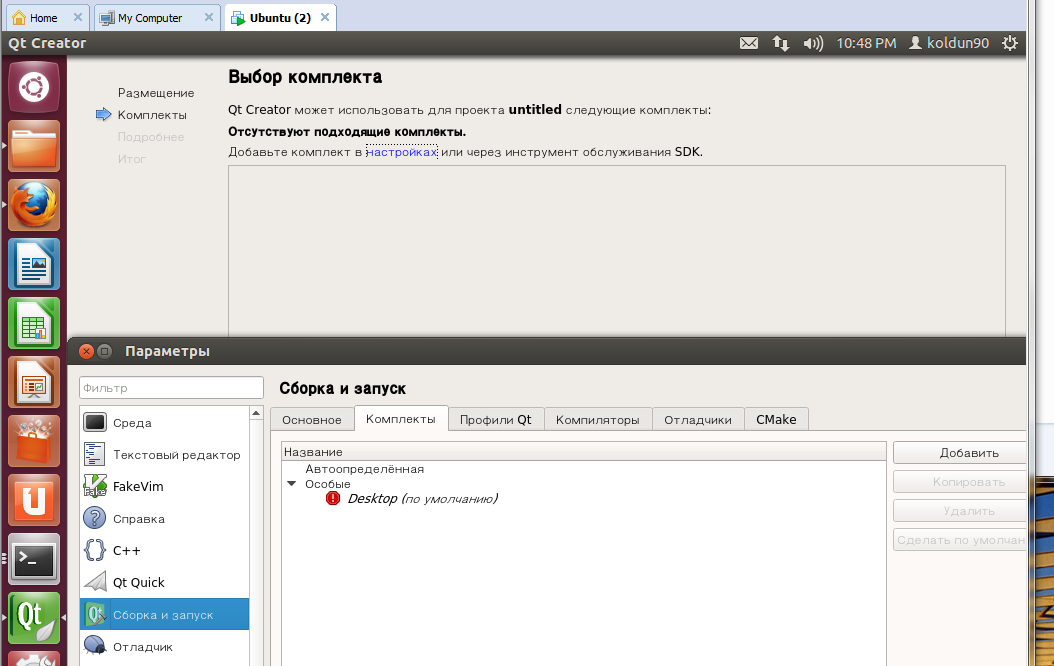Click the Добавить button

click(x=960, y=453)
